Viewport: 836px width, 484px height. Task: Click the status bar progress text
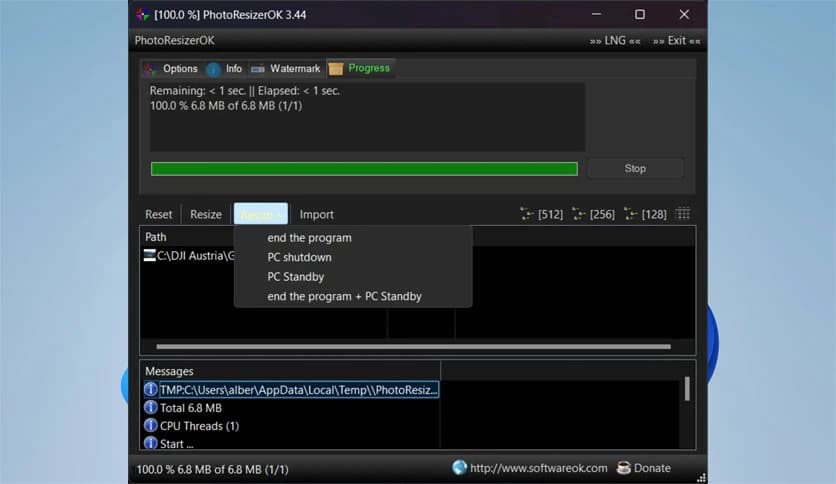[212, 470]
